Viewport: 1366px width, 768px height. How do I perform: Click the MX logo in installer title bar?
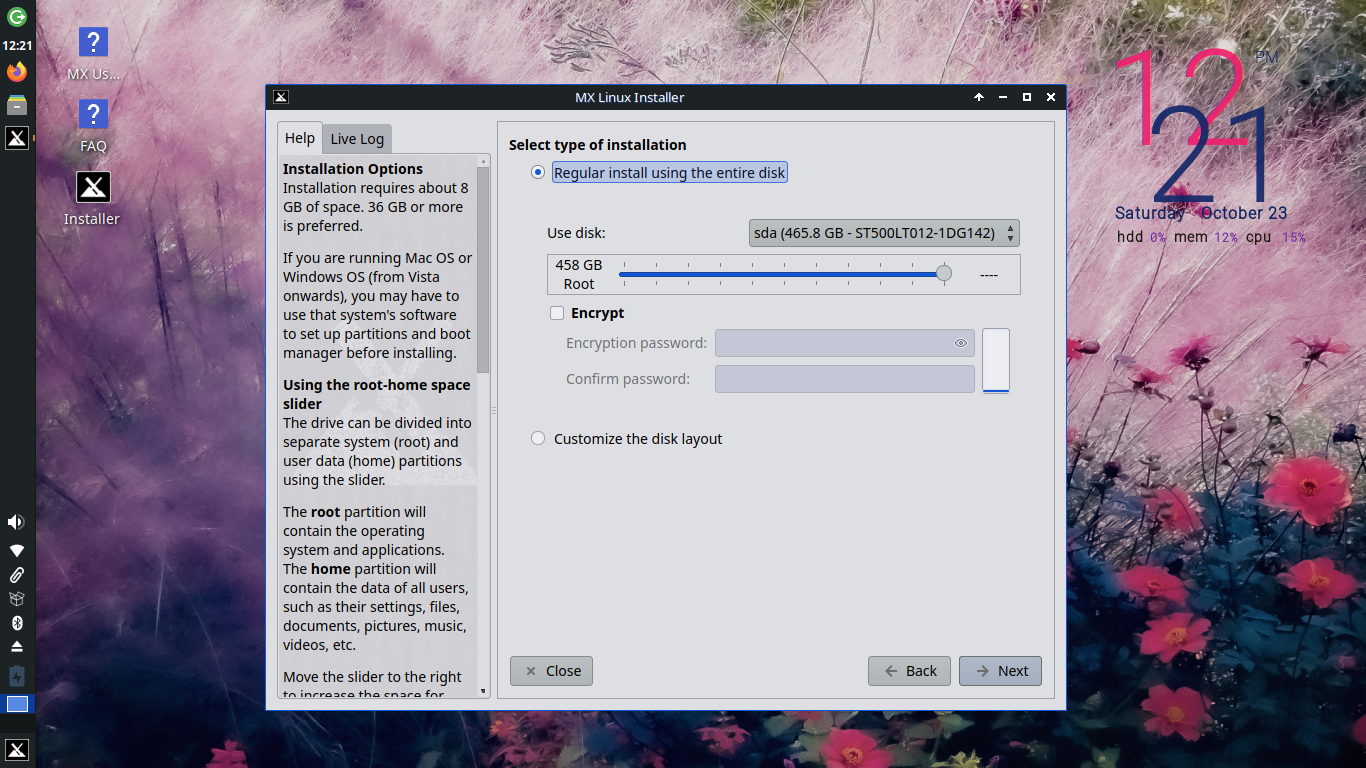tap(281, 97)
